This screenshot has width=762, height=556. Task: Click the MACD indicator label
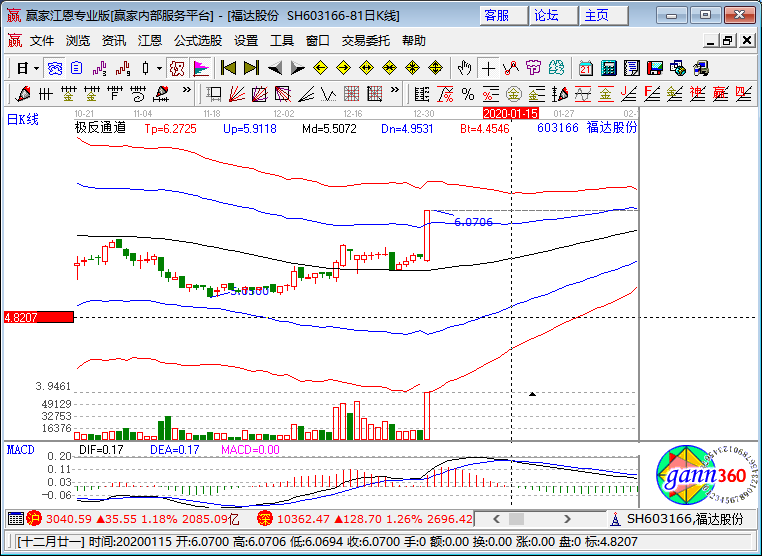(21, 450)
